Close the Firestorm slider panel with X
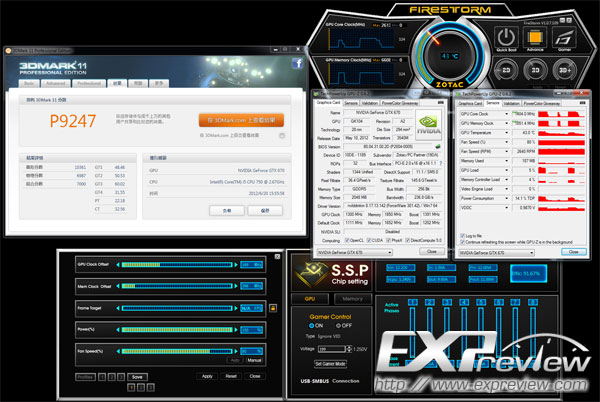Viewport: 600px width, 402px height. tap(277, 257)
